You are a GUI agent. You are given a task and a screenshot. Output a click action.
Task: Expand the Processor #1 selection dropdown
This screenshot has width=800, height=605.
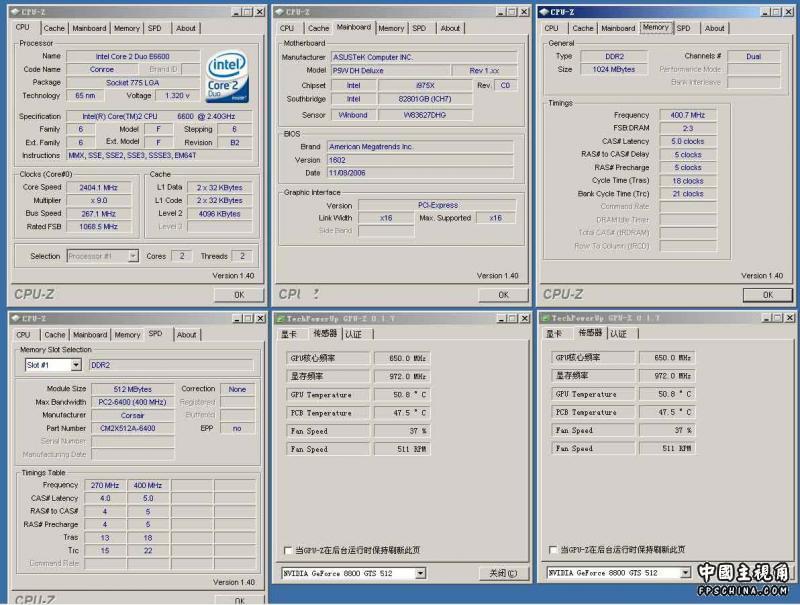pos(133,256)
